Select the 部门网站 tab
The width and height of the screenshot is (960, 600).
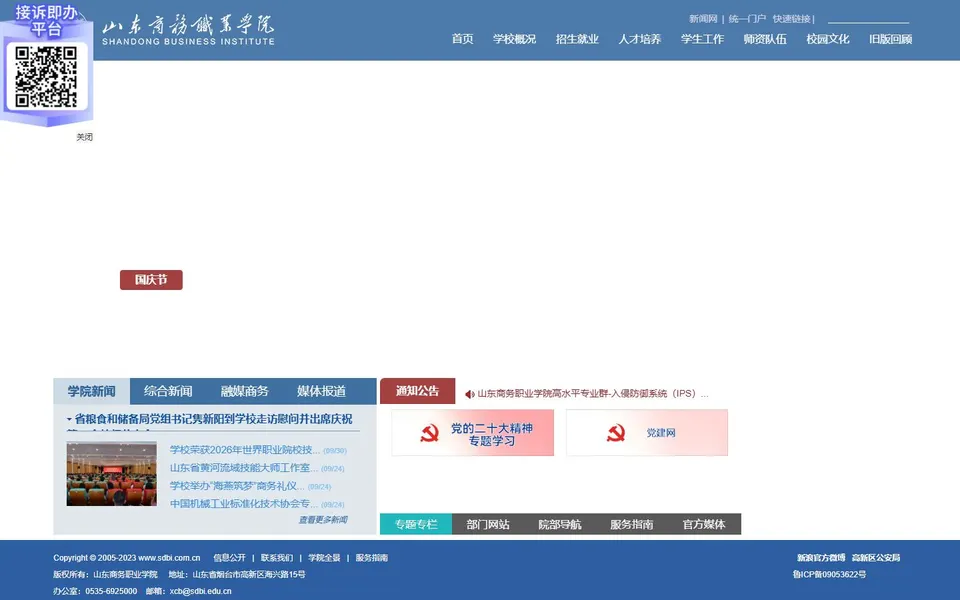pyautogui.click(x=488, y=524)
